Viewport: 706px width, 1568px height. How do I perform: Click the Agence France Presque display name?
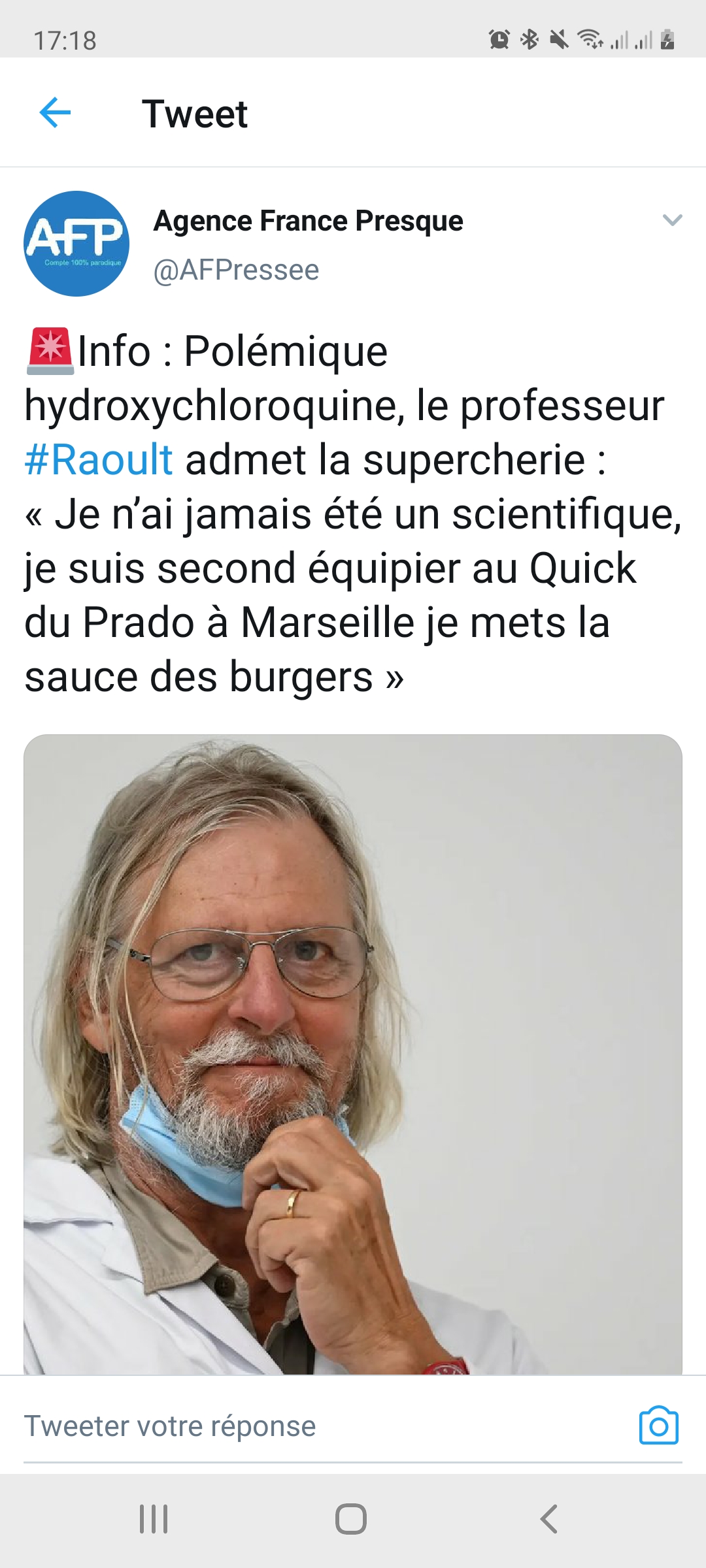click(308, 221)
